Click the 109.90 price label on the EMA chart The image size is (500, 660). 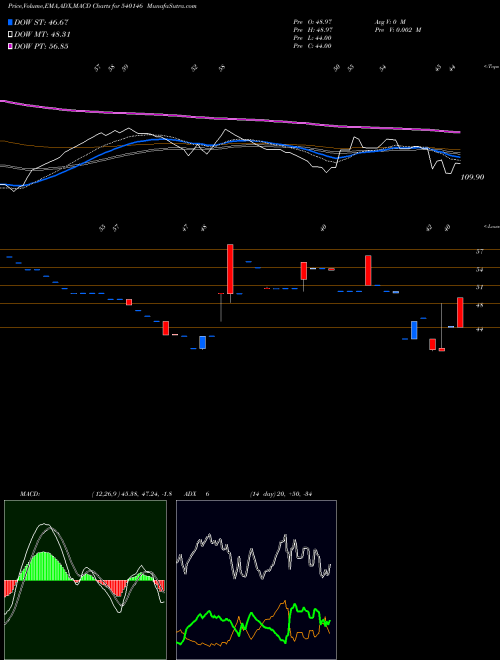pos(472,177)
